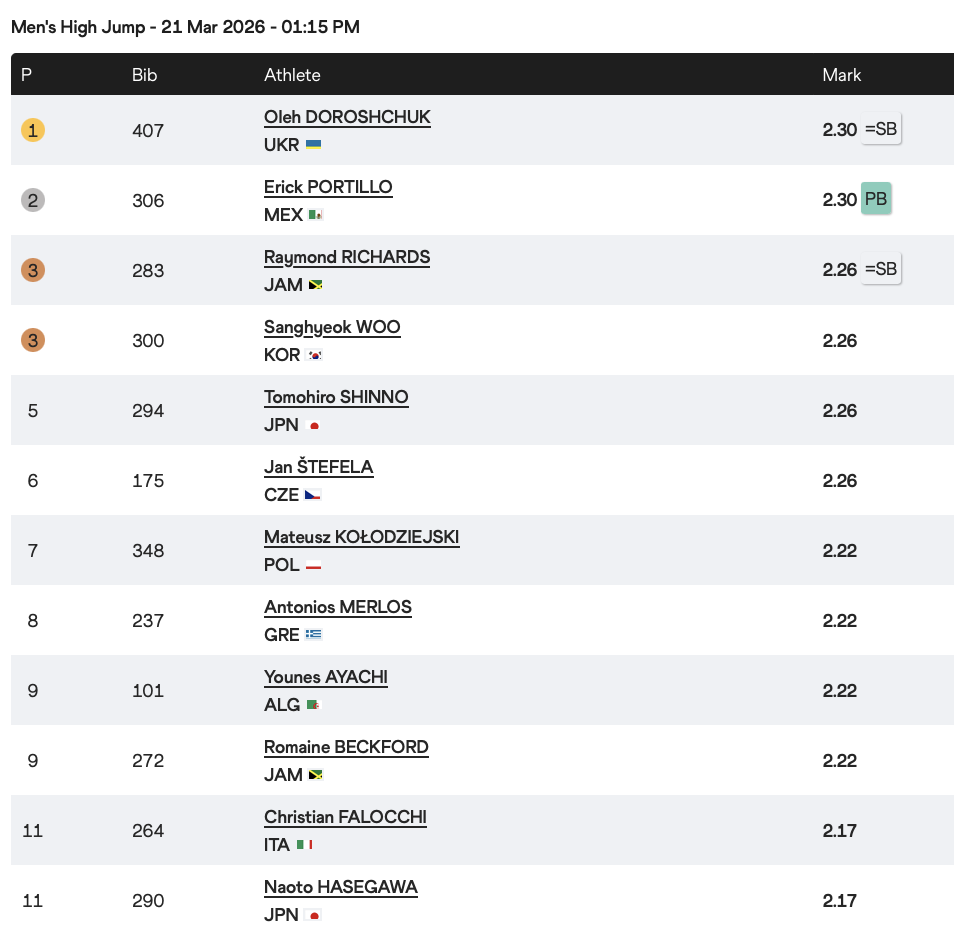Click the =SB badge for Raymond Richards
The height and width of the screenshot is (940, 954).
click(881, 269)
